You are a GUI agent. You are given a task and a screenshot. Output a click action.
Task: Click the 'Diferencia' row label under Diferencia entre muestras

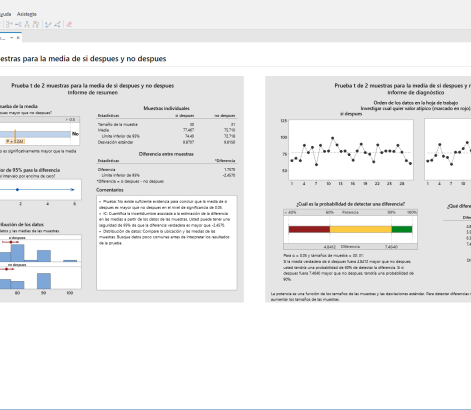pos(106,169)
